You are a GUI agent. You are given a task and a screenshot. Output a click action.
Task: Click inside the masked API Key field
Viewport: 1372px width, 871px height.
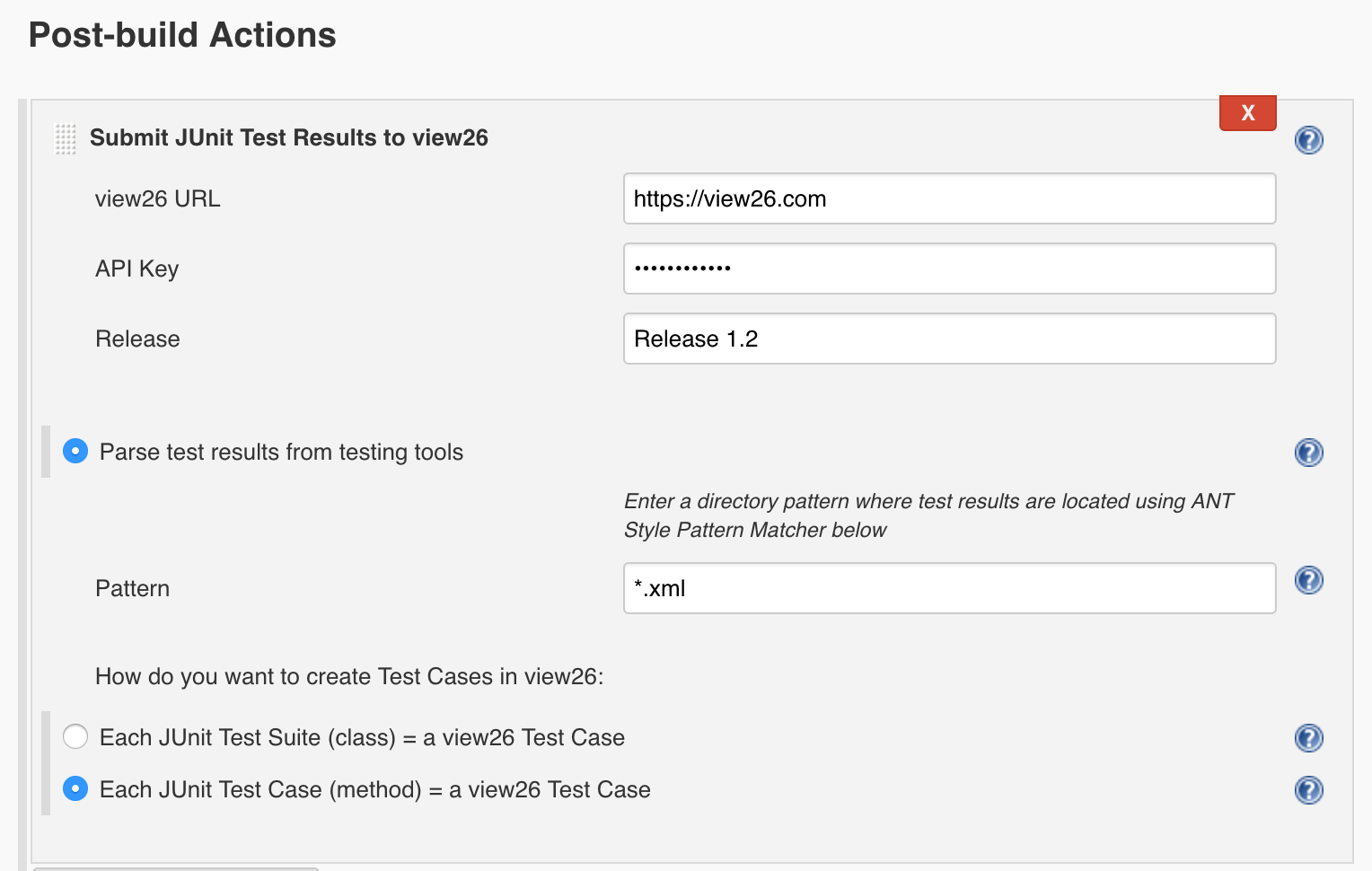(x=949, y=268)
